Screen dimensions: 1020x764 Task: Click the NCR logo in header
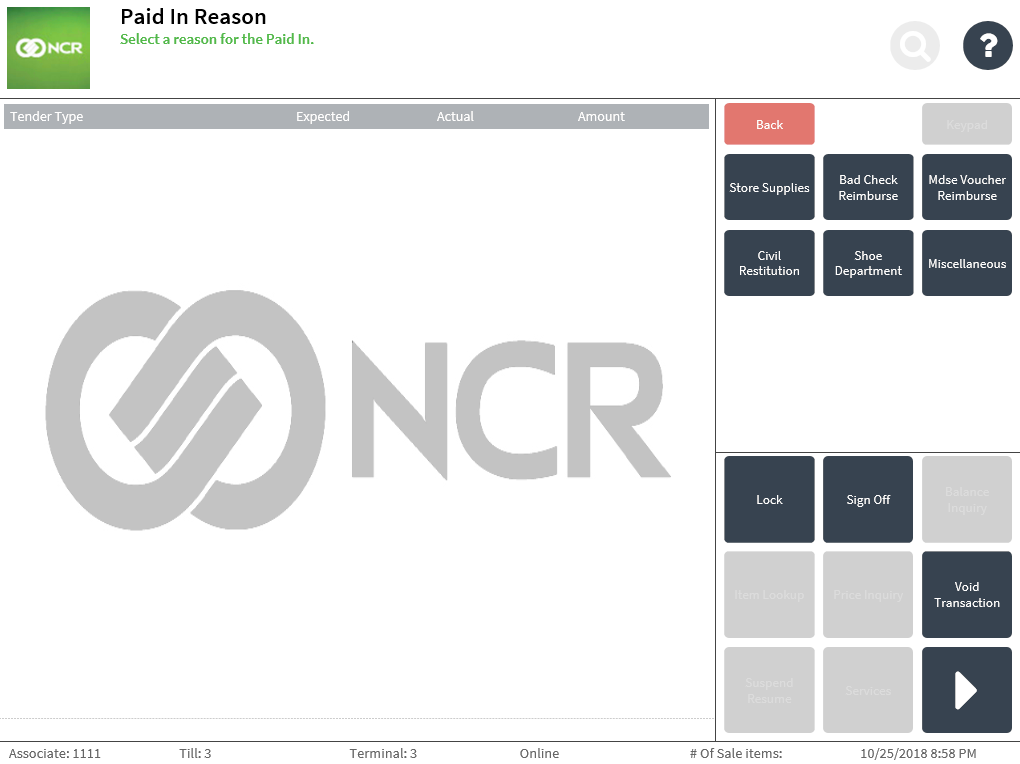pyautogui.click(x=48, y=48)
